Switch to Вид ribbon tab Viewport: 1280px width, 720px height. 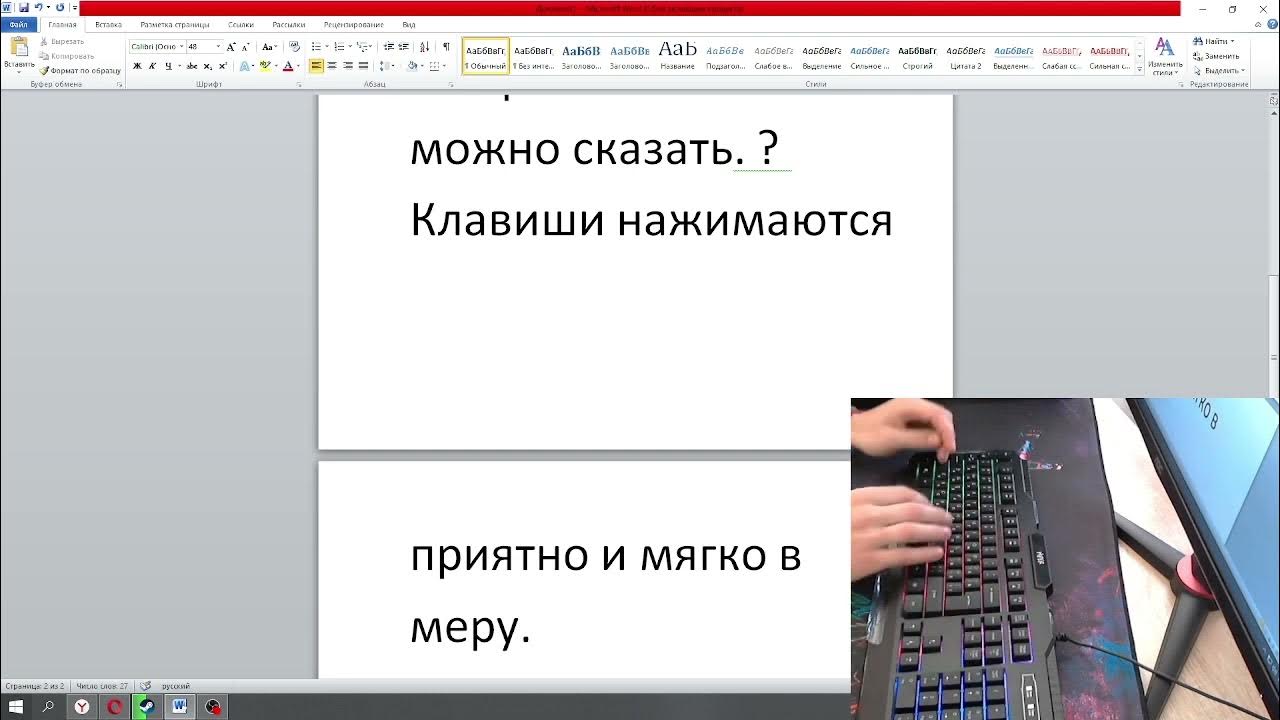coord(409,24)
